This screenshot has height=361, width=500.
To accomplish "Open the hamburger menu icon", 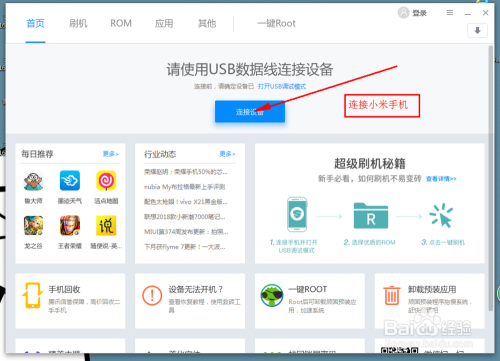I will tap(450, 13).
